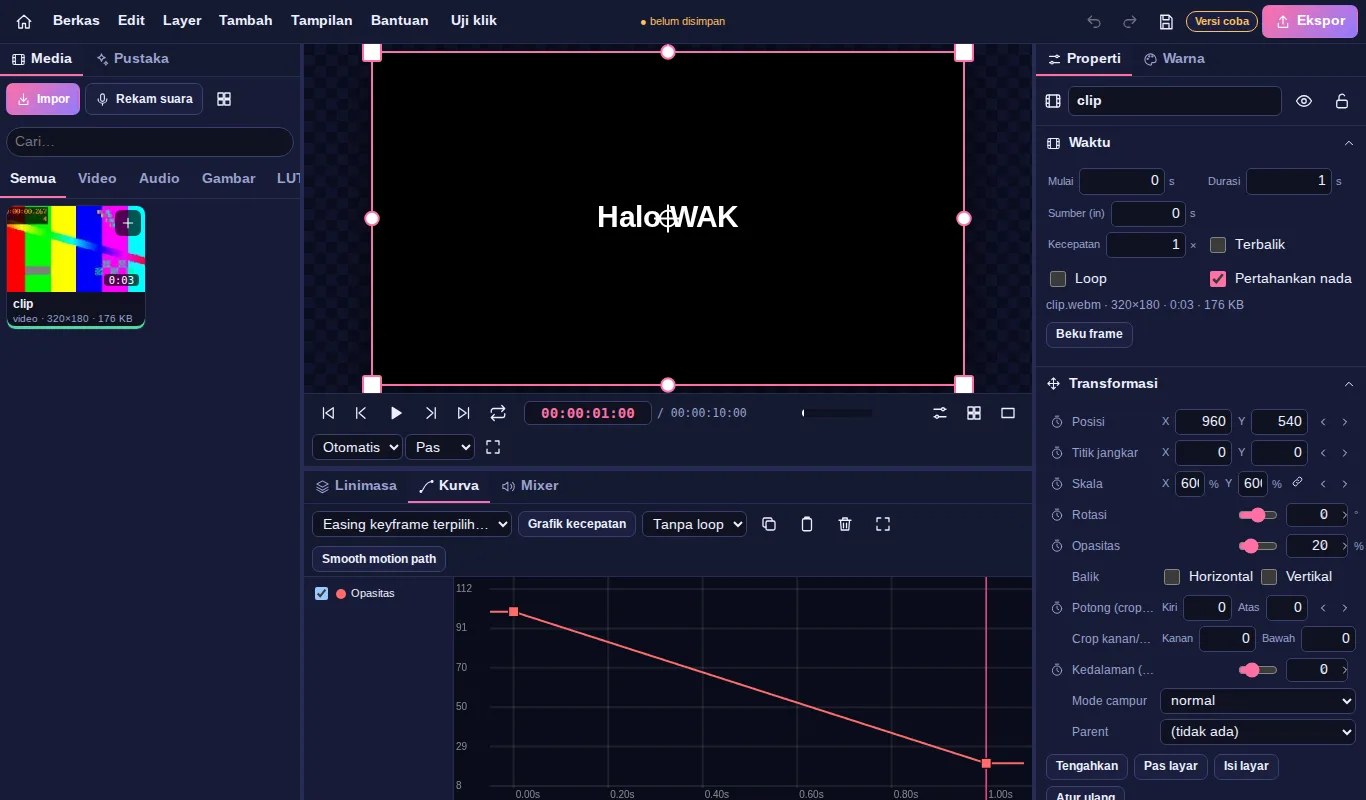
Task: Open the Otomatis resolution dropdown
Action: click(x=357, y=447)
